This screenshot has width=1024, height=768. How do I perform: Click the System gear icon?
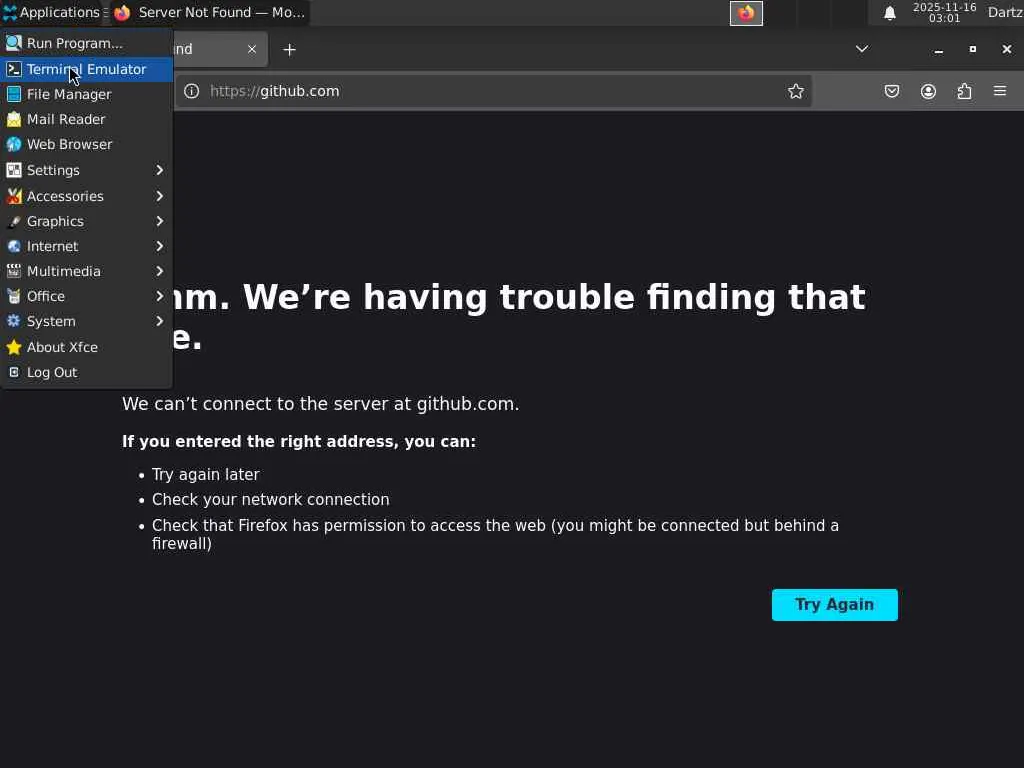14,321
